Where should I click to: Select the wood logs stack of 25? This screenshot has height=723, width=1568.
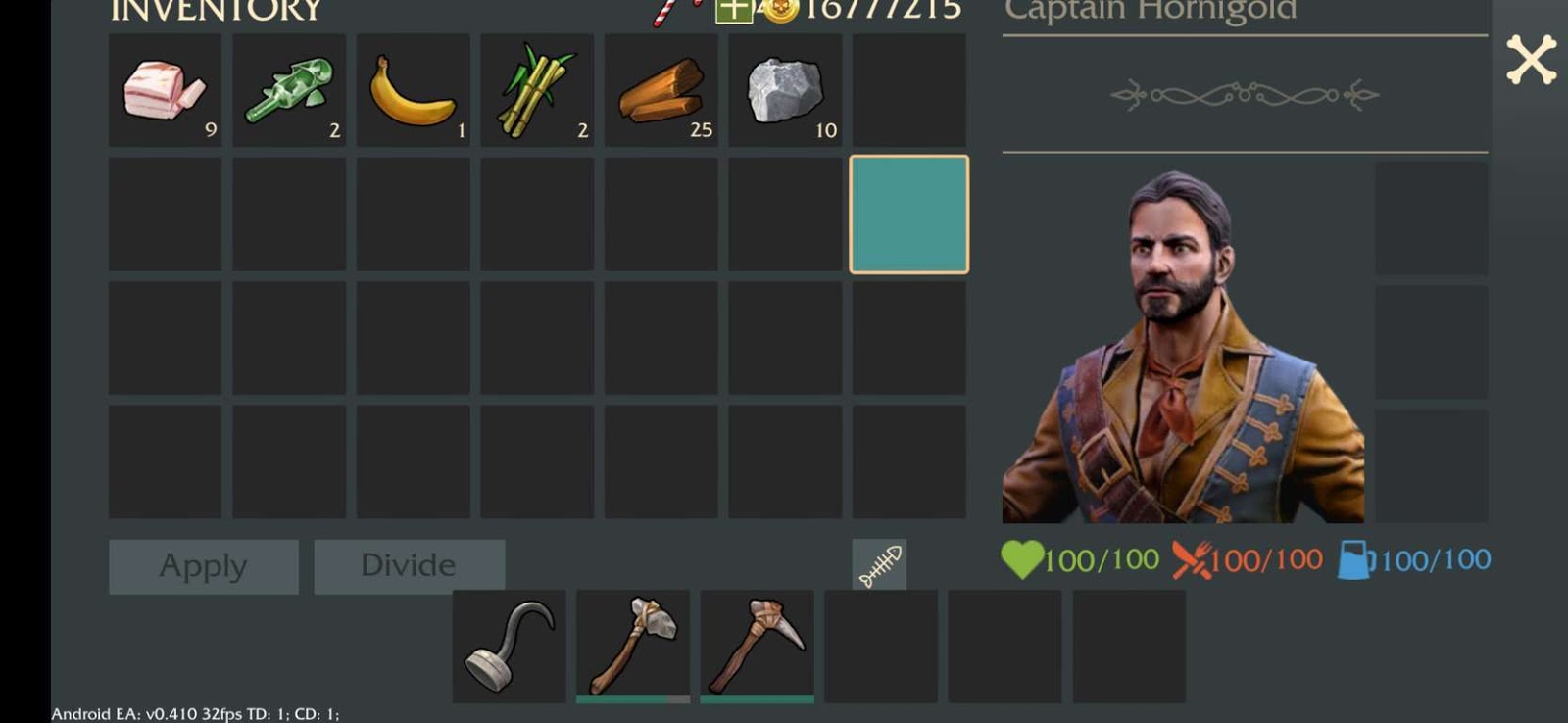(661, 90)
